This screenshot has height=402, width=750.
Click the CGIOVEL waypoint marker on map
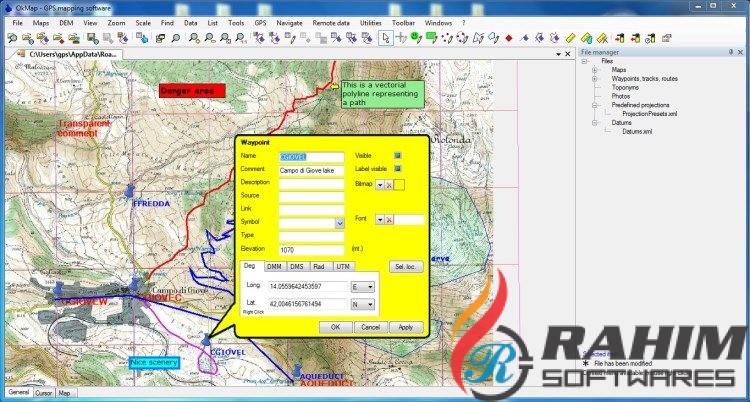click(x=206, y=340)
